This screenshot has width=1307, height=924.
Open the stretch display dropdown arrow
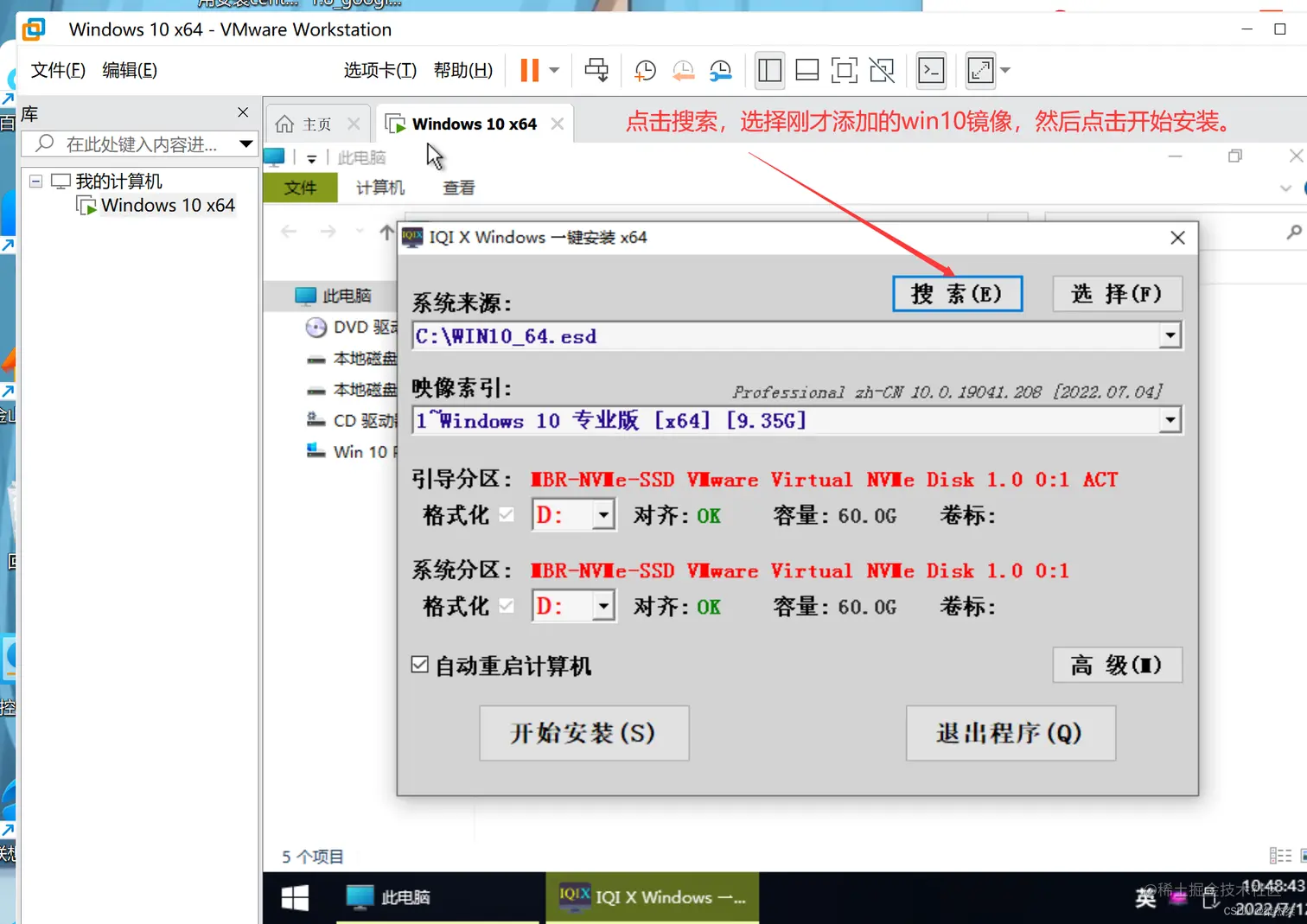1004,70
